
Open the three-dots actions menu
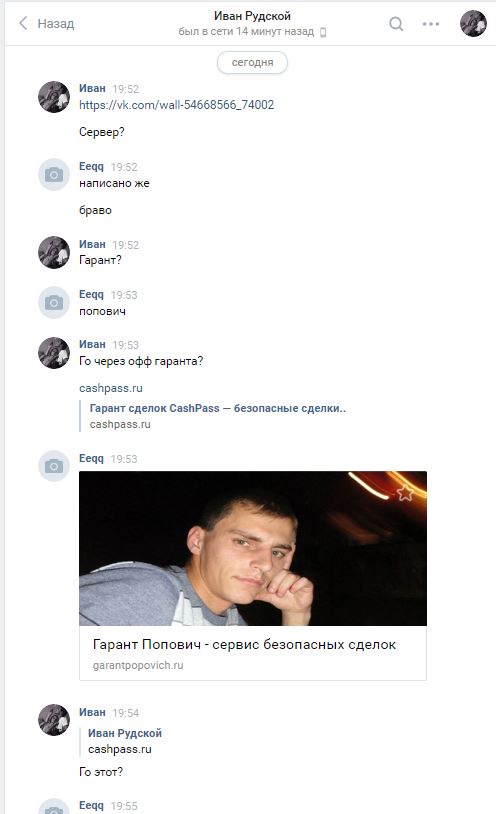pos(431,24)
